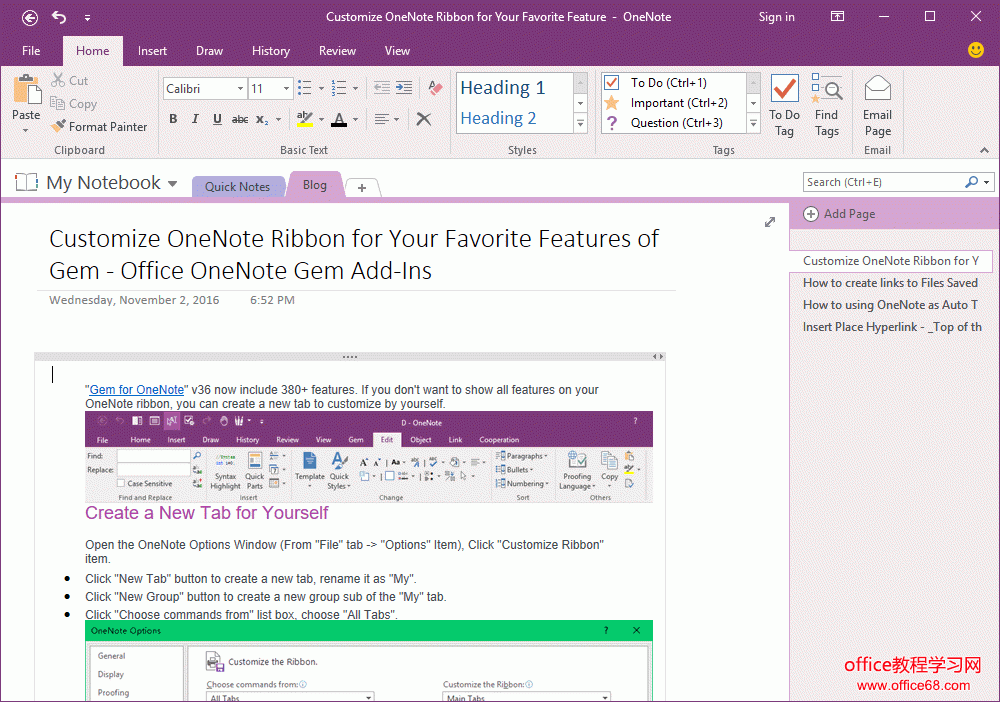Click the Back arrow in title bar
This screenshot has width=1000, height=702.
pos(29,17)
